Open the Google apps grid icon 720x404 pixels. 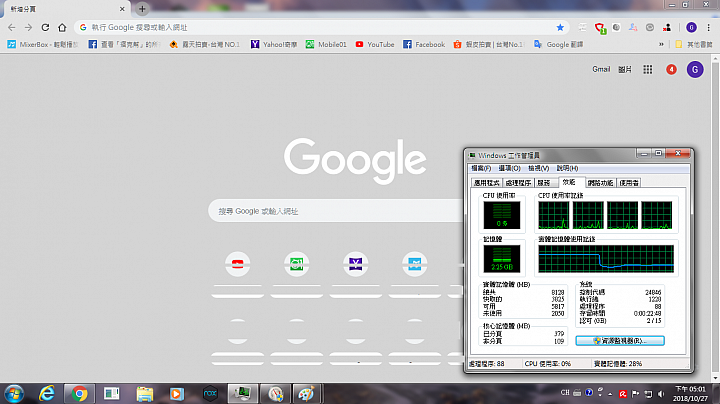[647, 69]
